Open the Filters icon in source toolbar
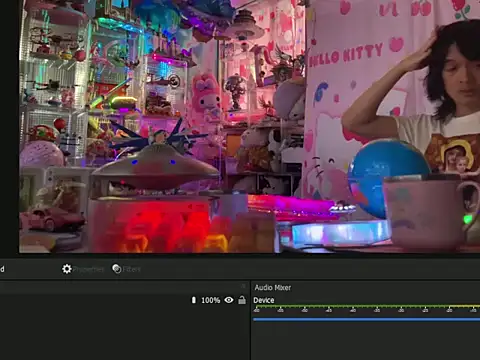Screen dimensions: 480x360 (117, 269)
